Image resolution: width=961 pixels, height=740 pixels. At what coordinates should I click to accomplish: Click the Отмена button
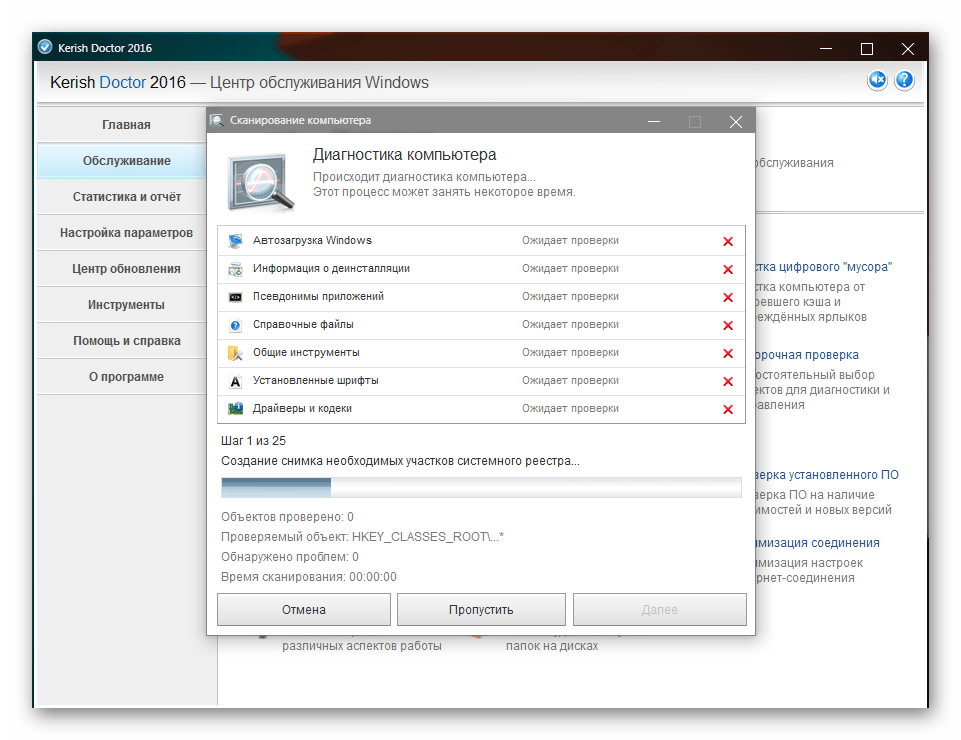[304, 609]
